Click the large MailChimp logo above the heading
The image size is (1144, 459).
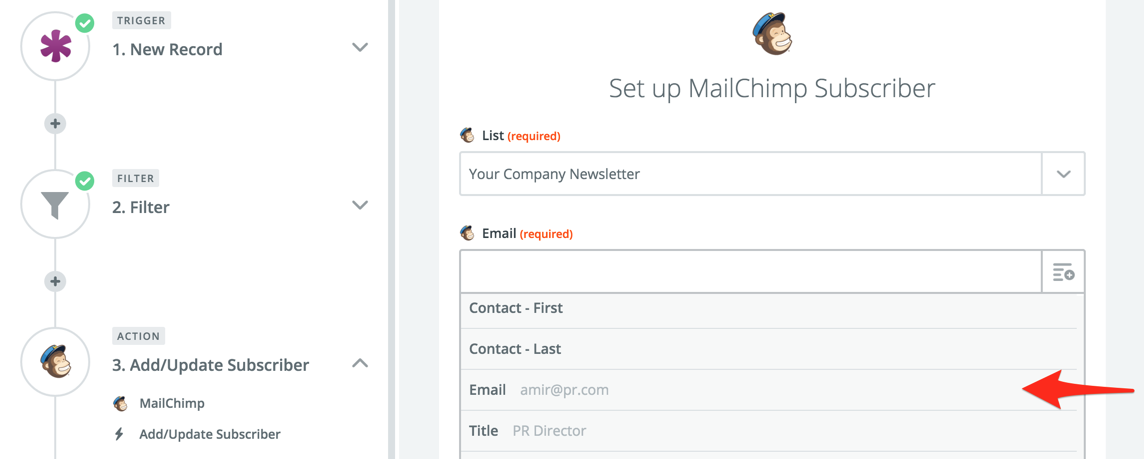[x=772, y=34]
